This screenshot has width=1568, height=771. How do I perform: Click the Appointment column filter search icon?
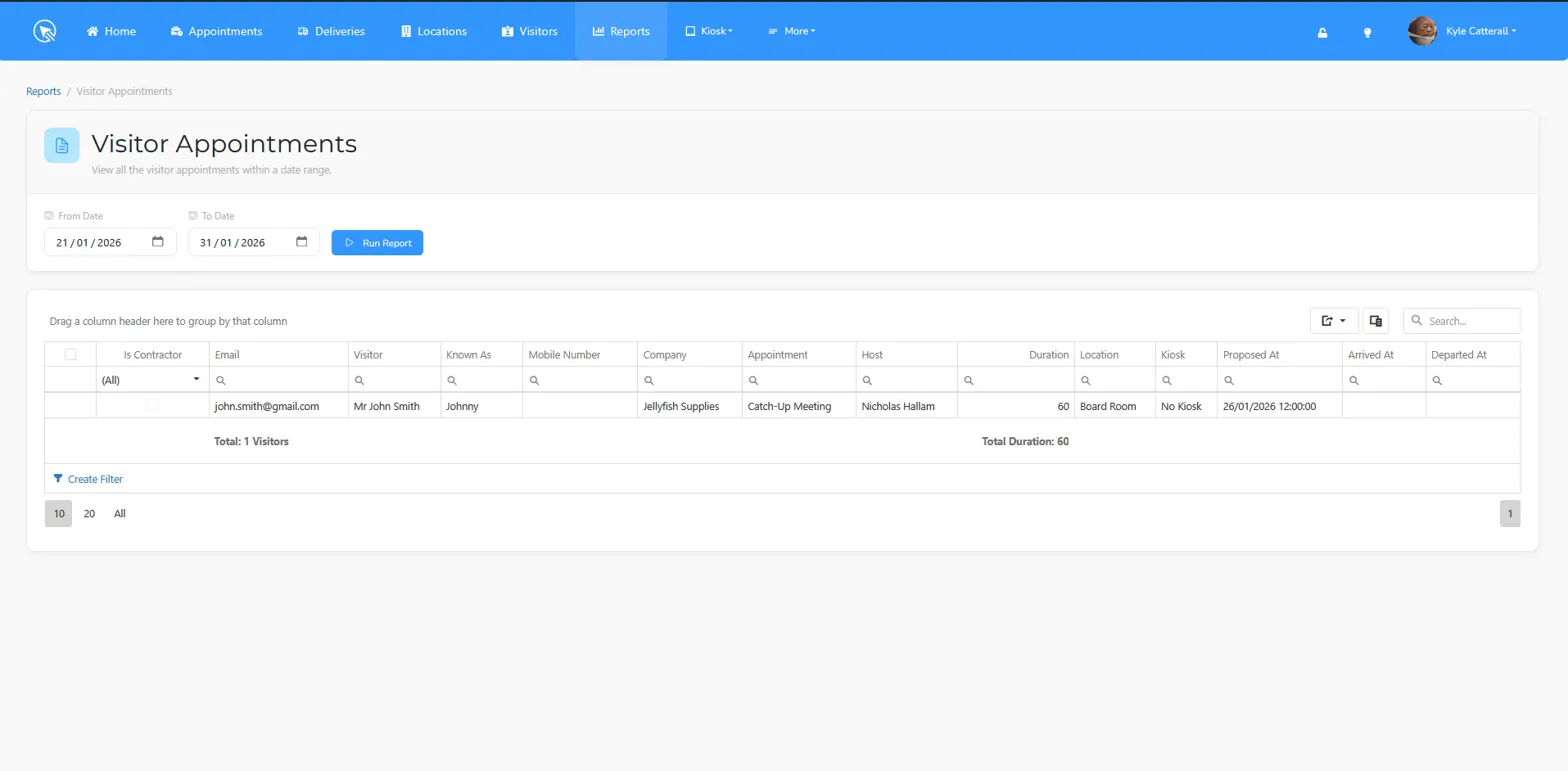click(754, 380)
